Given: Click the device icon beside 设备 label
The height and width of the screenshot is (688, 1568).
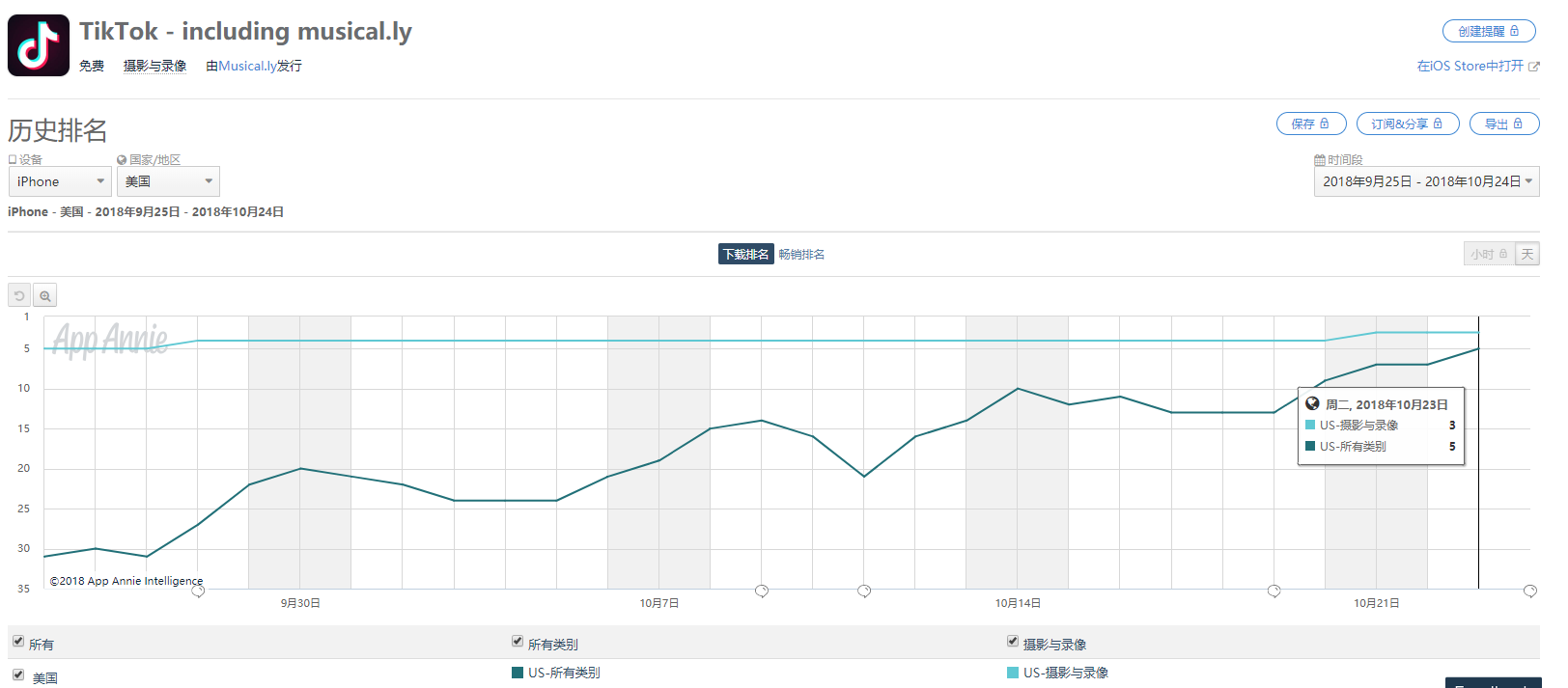Looking at the screenshot, I should (13, 160).
